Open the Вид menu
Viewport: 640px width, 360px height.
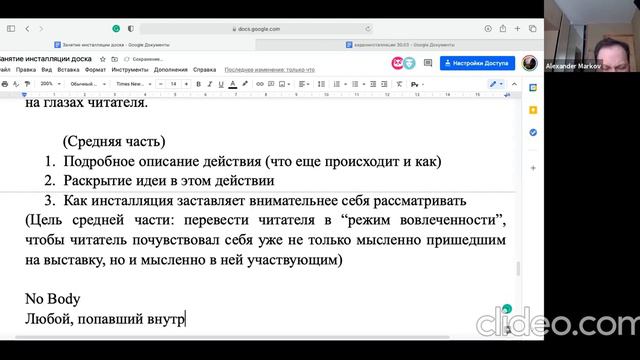(x=47, y=70)
